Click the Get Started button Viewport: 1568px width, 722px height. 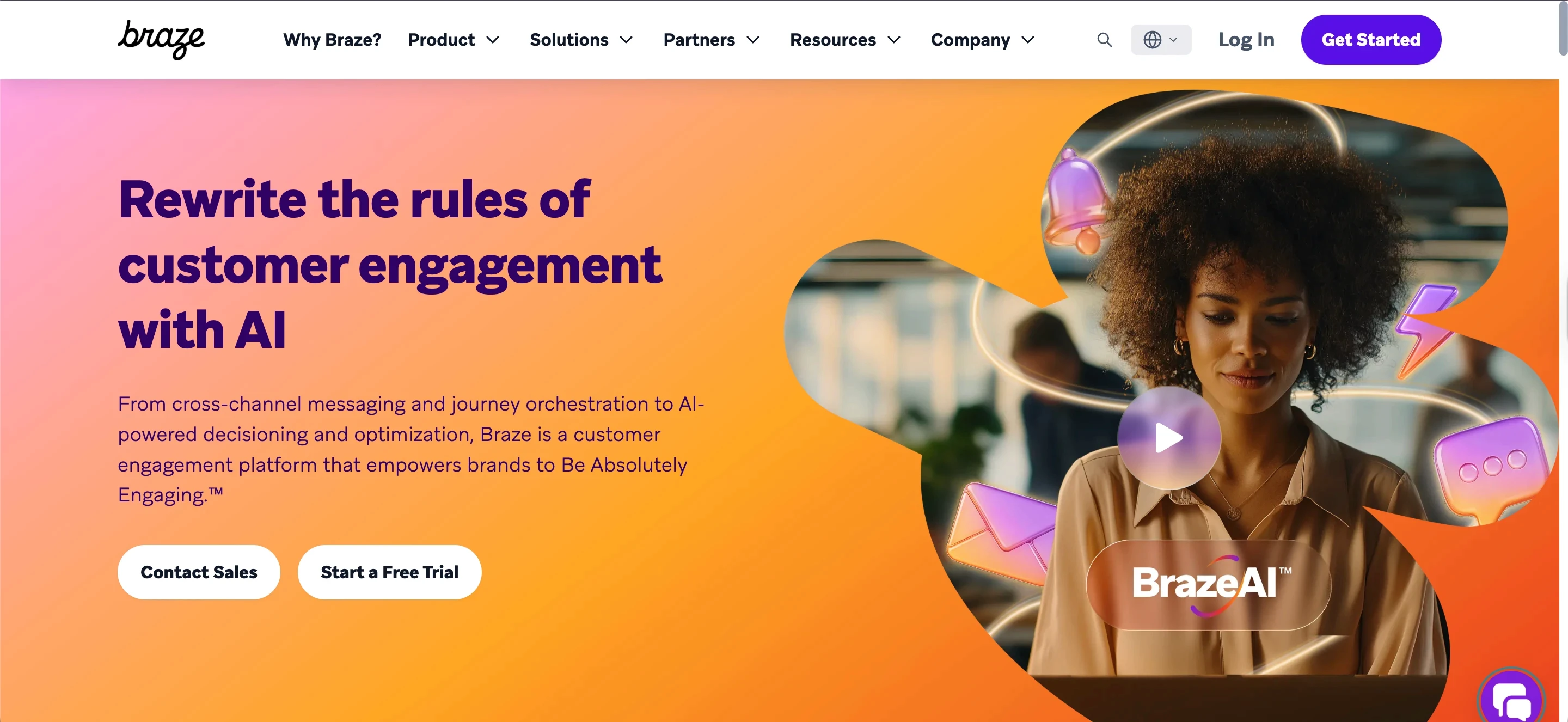click(x=1371, y=40)
